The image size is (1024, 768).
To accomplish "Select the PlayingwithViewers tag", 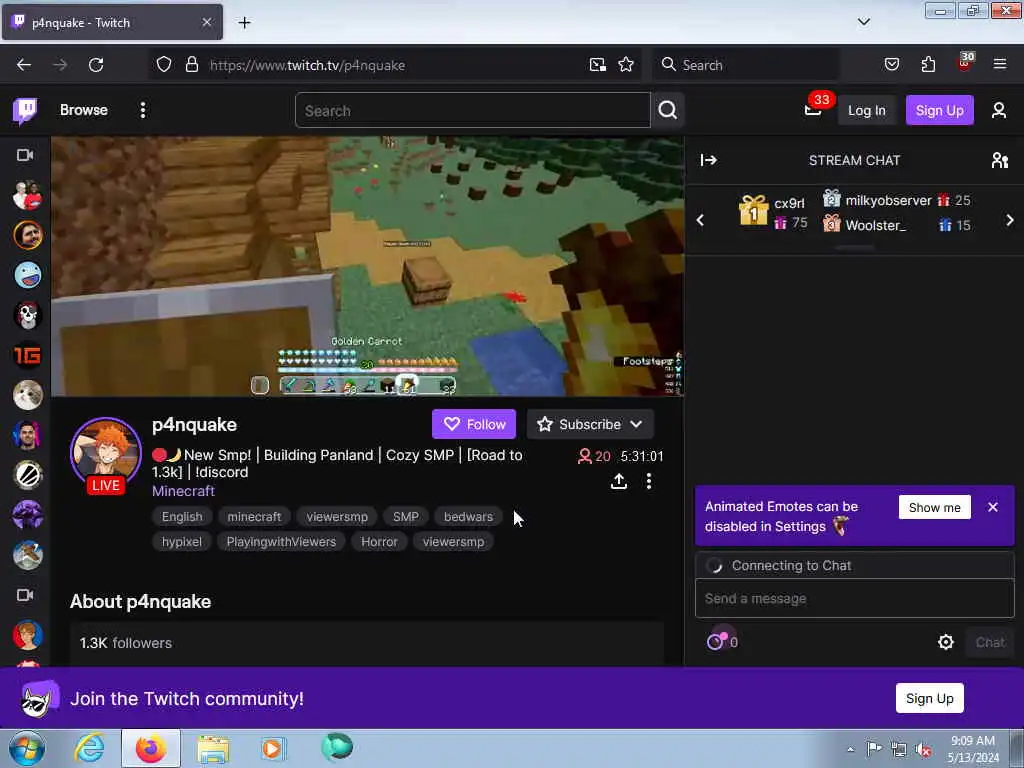I will tap(281, 541).
